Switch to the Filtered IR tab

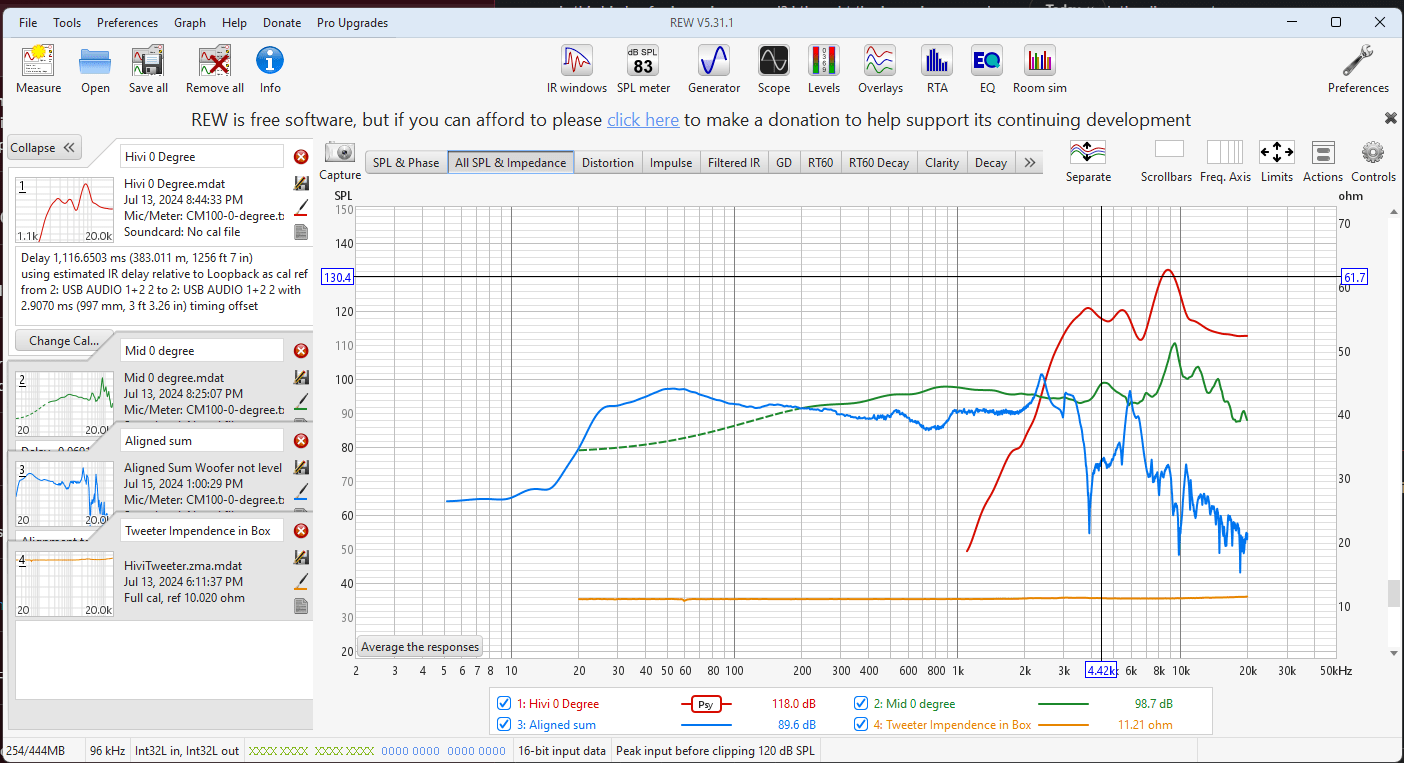(x=734, y=162)
